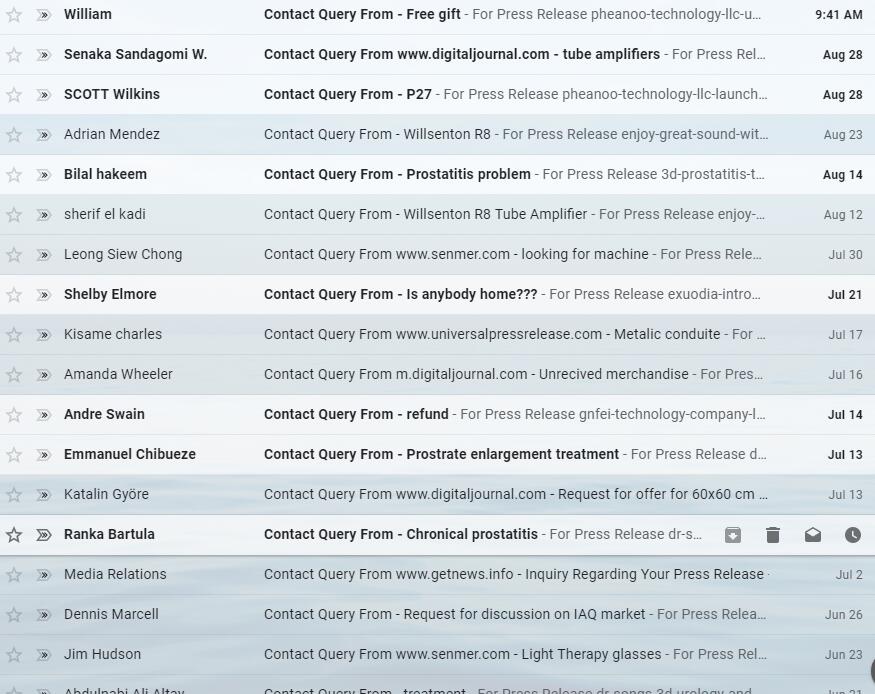Mark Ranka Bartula email as read
This screenshot has height=694, width=875.
tap(813, 535)
